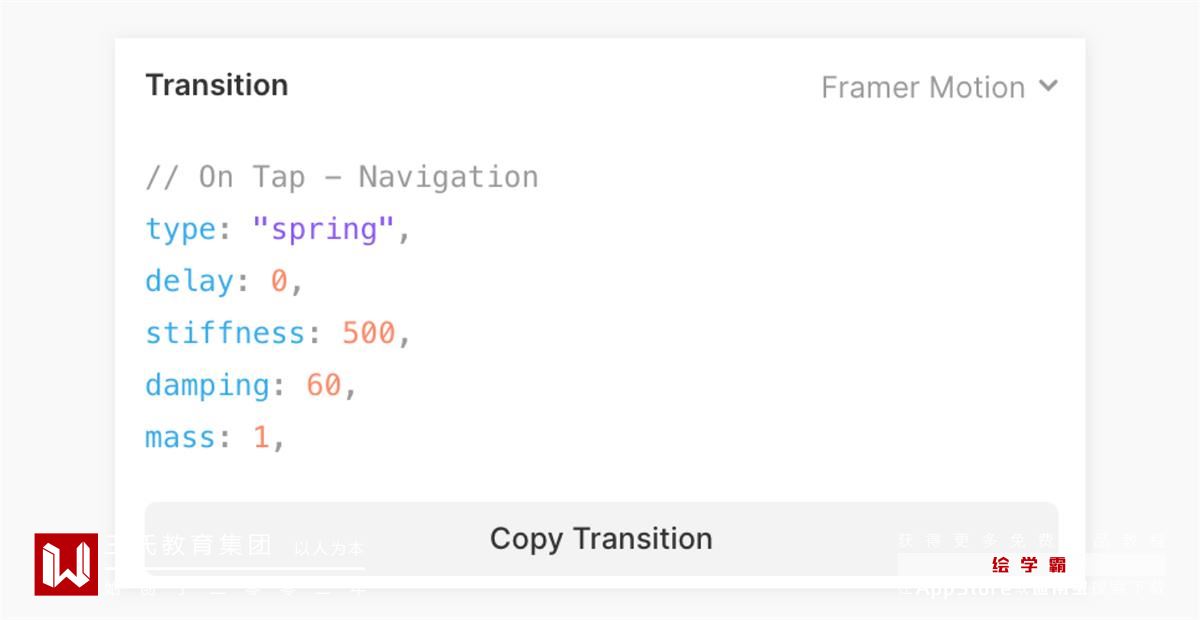Click the red W logo icon
Image resolution: width=1200 pixels, height=620 pixels.
[x=66, y=564]
